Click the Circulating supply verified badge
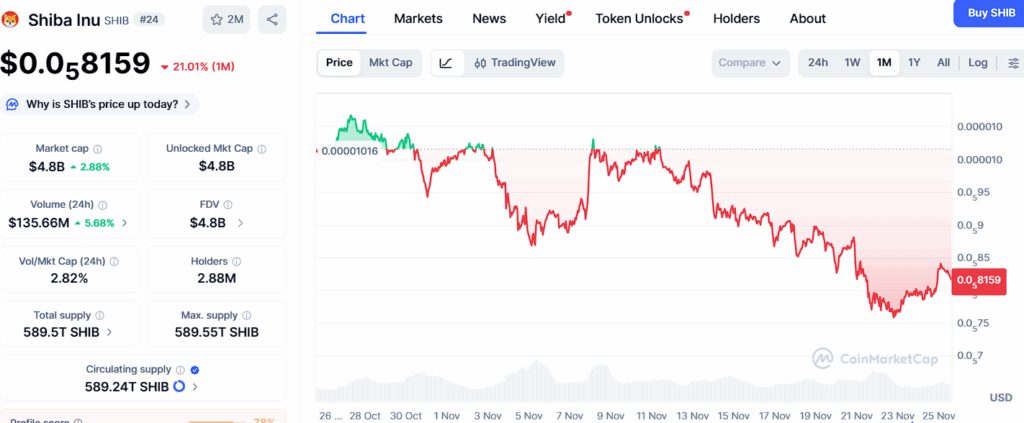Screen dimensions: 1024x423 (x=195, y=370)
